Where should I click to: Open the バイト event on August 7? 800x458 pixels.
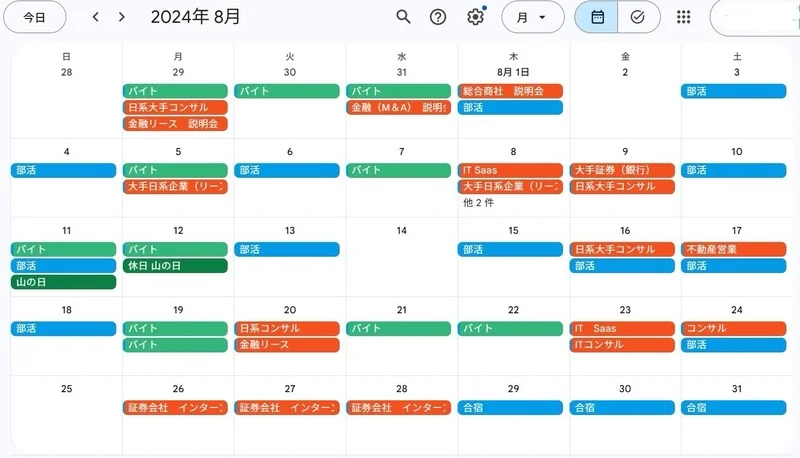tap(398, 170)
